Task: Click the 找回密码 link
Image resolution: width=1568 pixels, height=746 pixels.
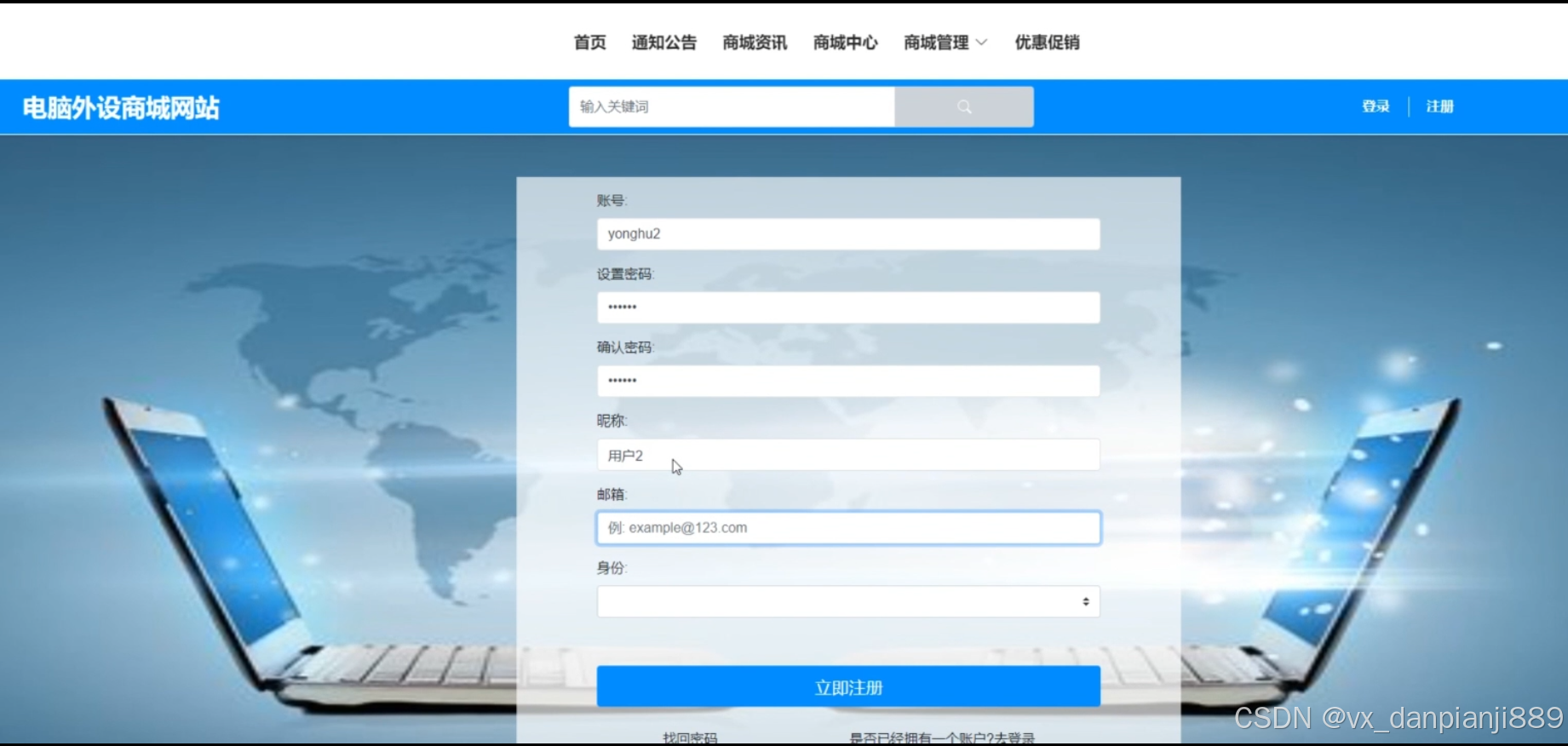Action: coord(690,737)
